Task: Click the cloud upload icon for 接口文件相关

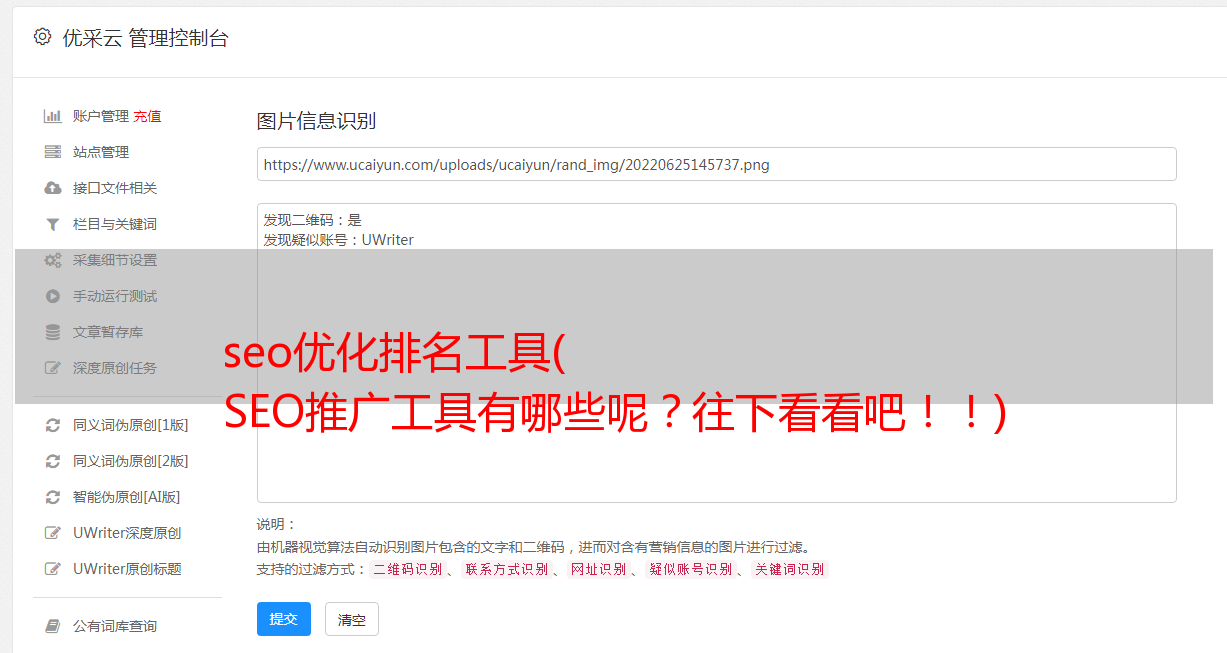Action: [x=53, y=188]
